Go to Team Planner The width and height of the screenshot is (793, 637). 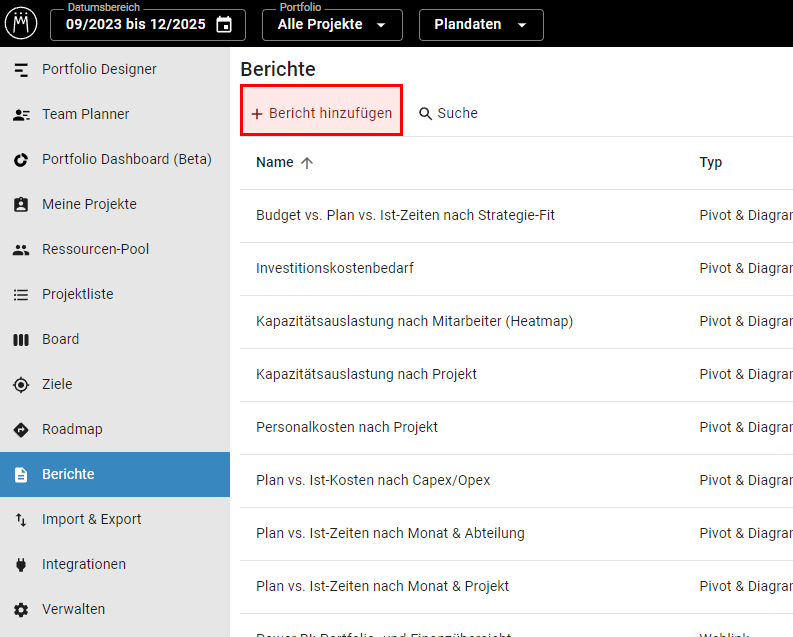coord(115,114)
